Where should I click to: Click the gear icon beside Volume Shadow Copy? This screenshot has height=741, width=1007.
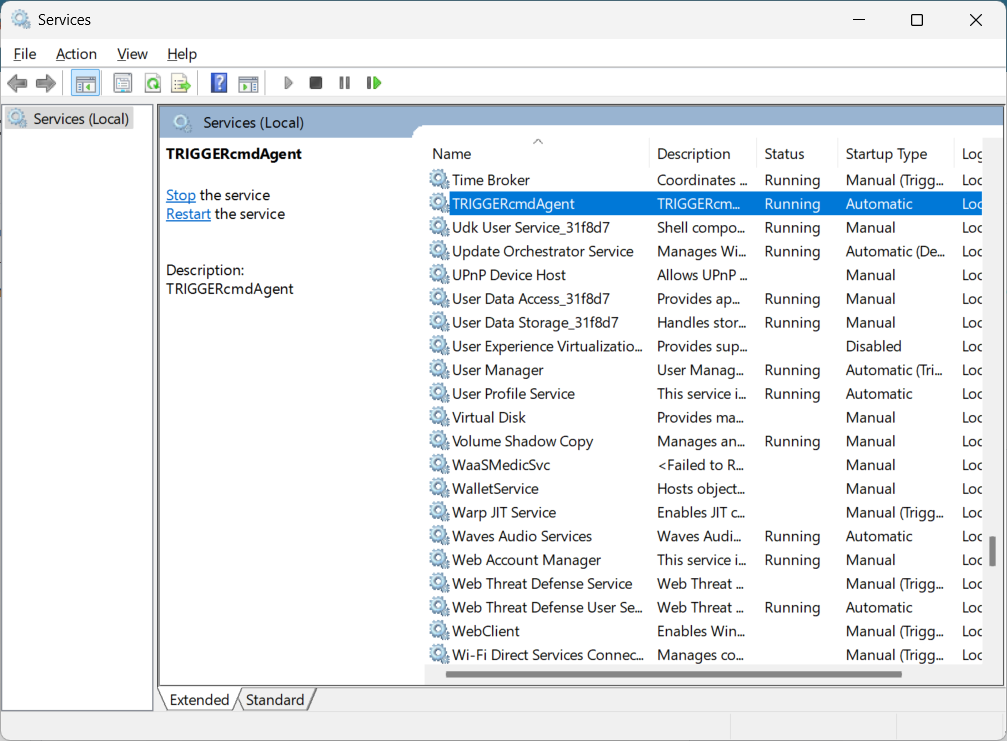click(x=439, y=440)
